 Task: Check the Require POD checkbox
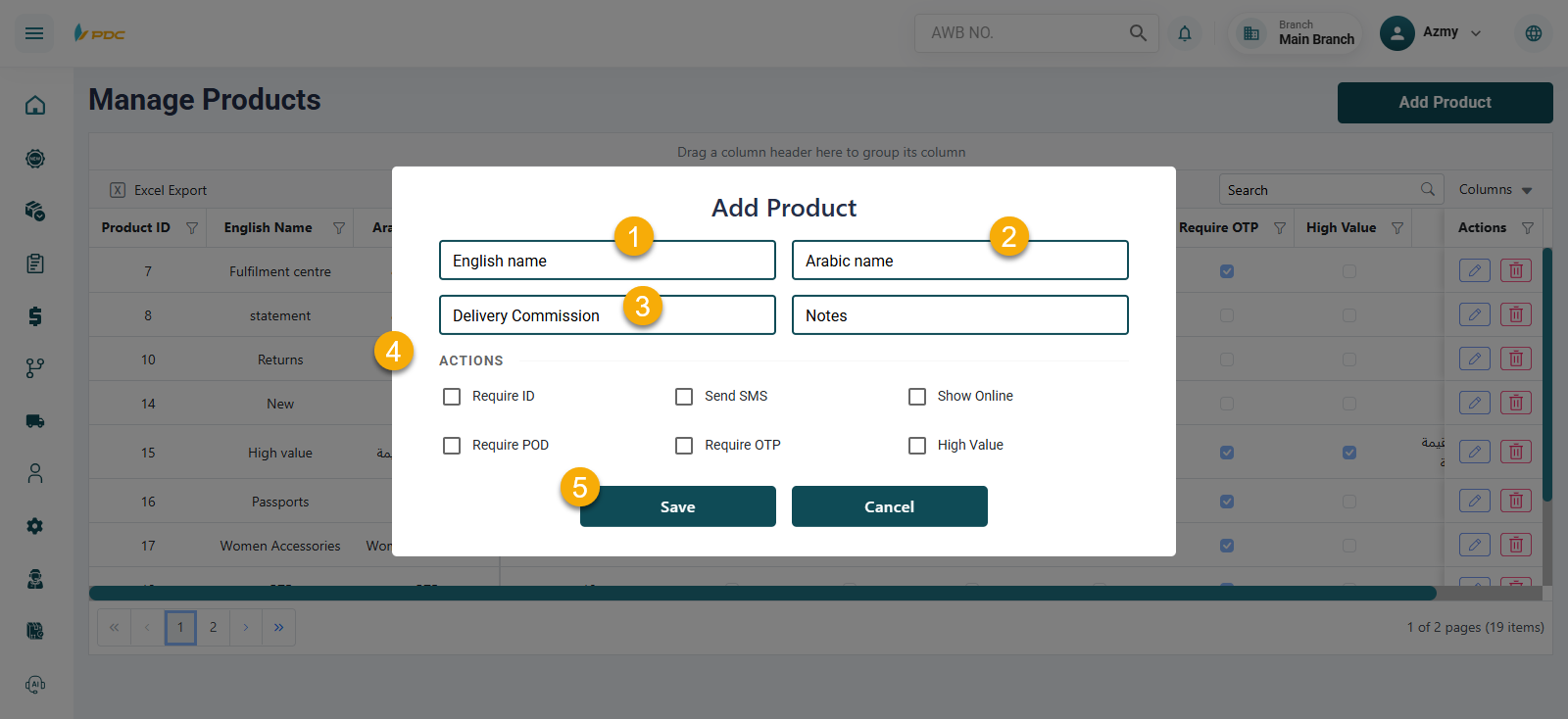point(452,446)
